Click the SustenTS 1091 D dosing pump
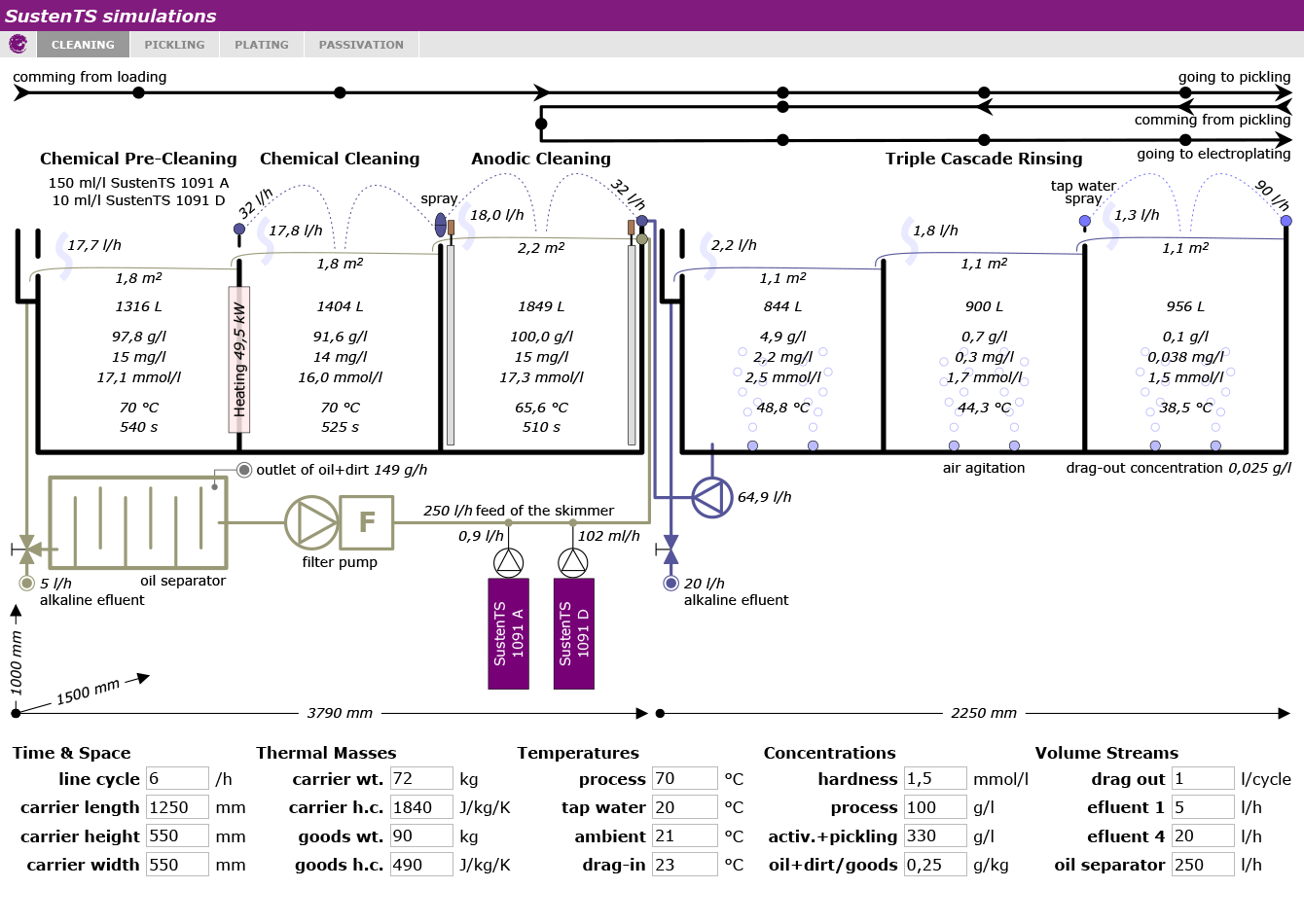This screenshot has width=1304, height=924. 573,562
